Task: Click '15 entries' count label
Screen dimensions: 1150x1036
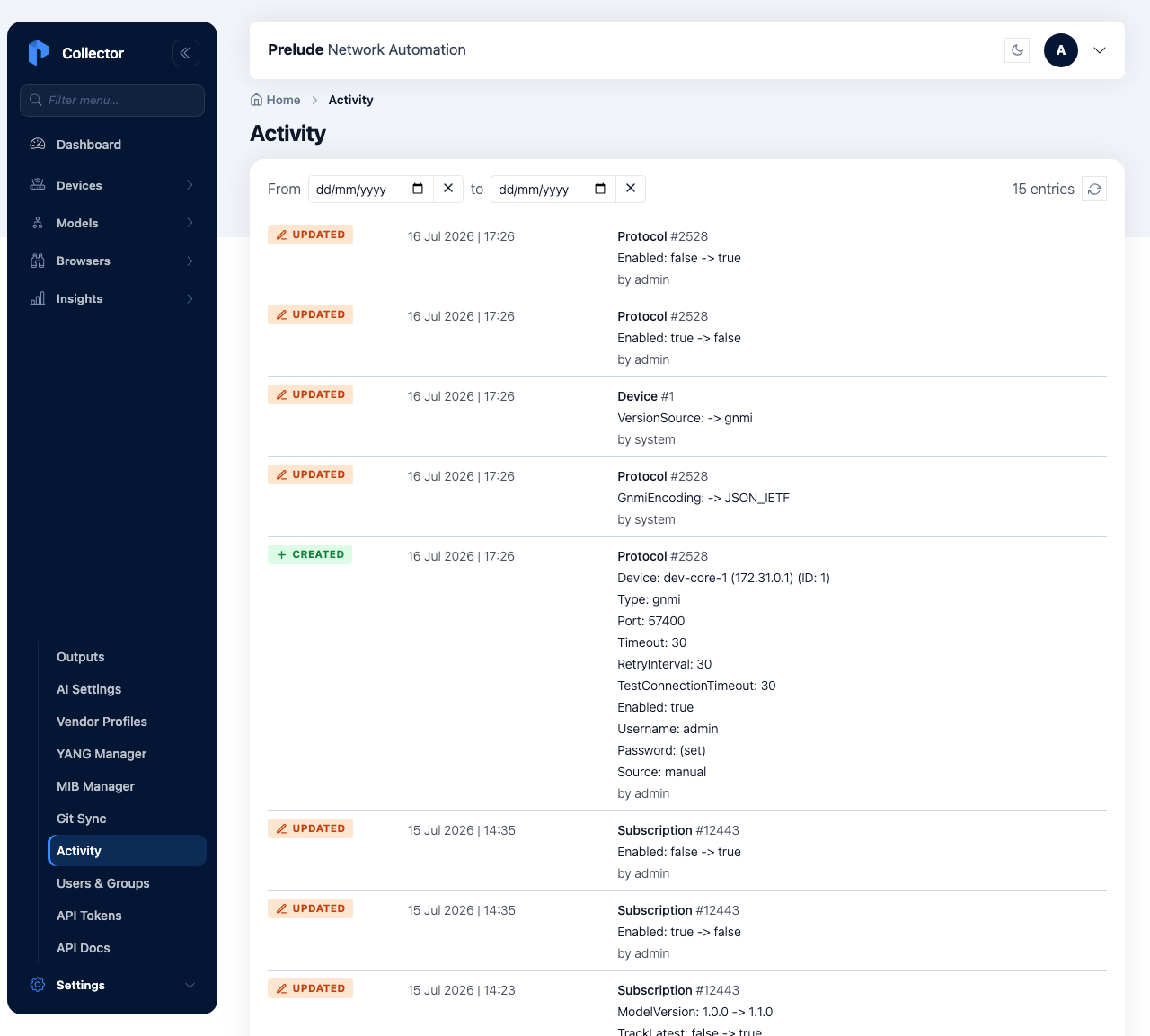Action: [1043, 189]
